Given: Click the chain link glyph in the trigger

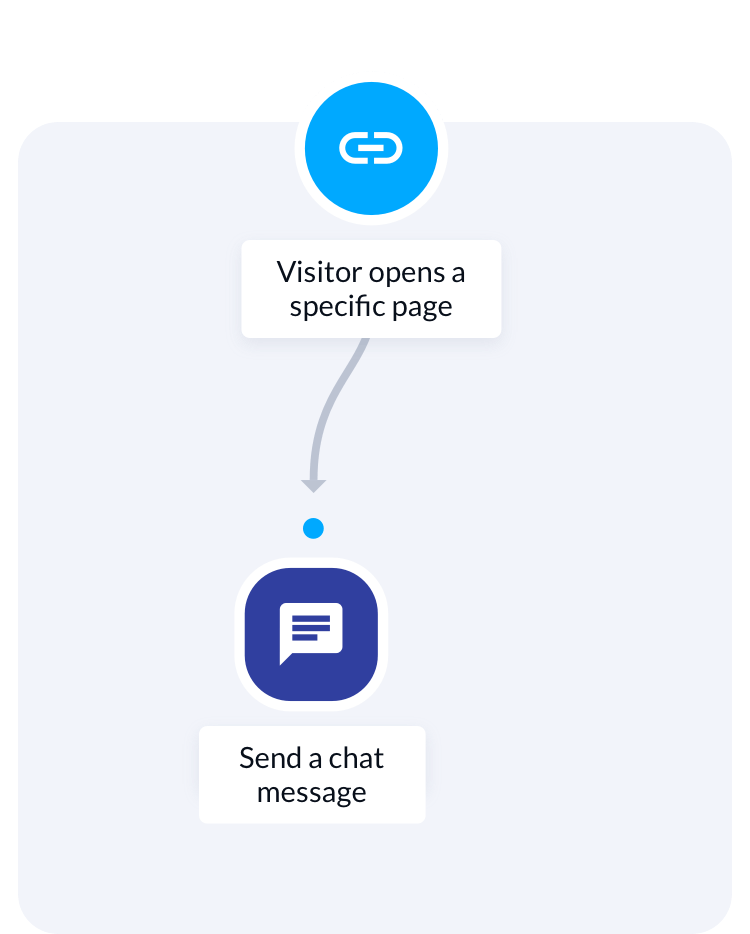Looking at the screenshot, I should [x=371, y=148].
